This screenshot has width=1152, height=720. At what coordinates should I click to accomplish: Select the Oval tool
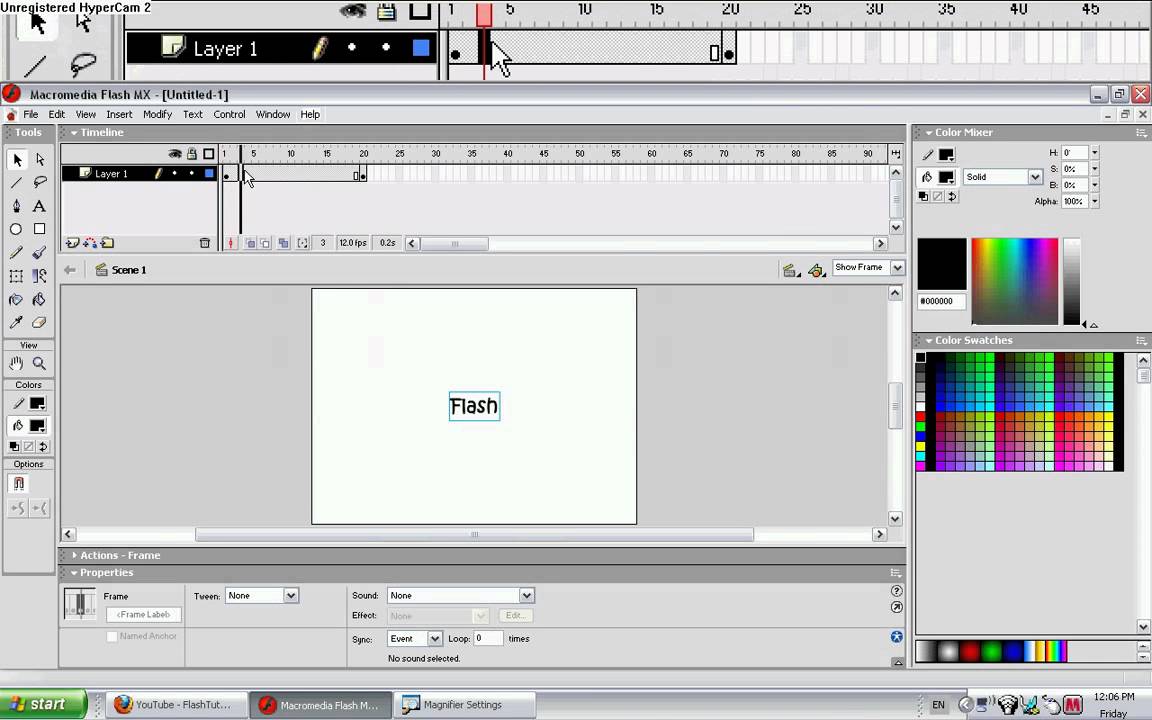click(x=17, y=229)
